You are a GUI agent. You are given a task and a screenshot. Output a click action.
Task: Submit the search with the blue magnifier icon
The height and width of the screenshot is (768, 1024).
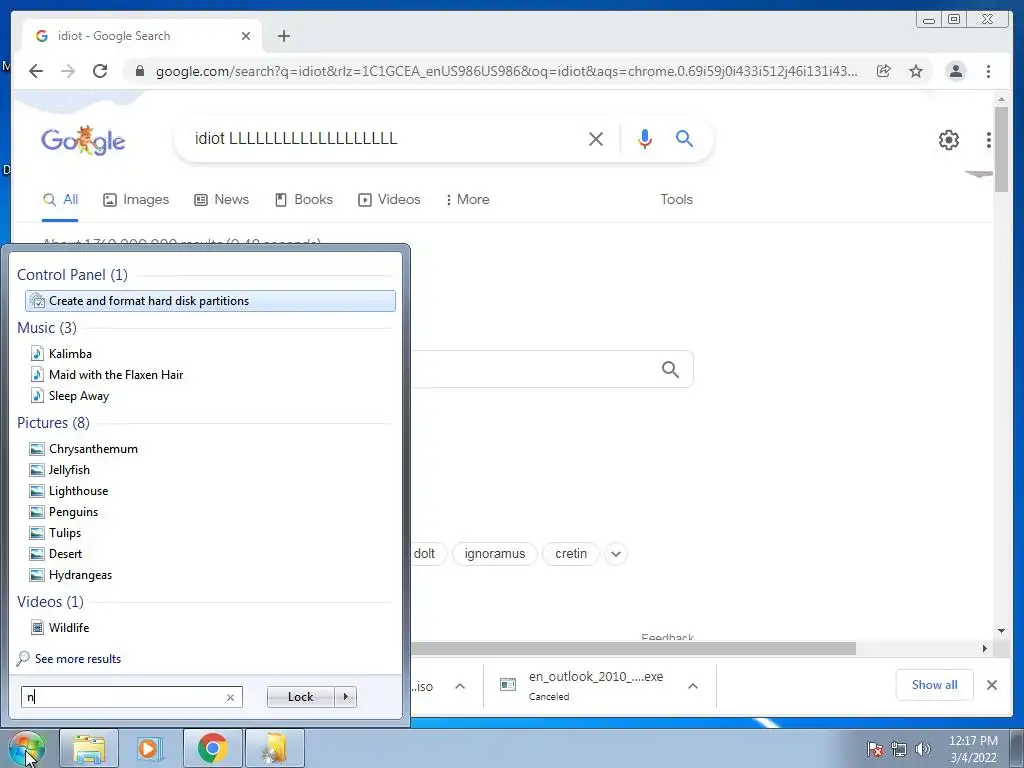click(x=684, y=138)
